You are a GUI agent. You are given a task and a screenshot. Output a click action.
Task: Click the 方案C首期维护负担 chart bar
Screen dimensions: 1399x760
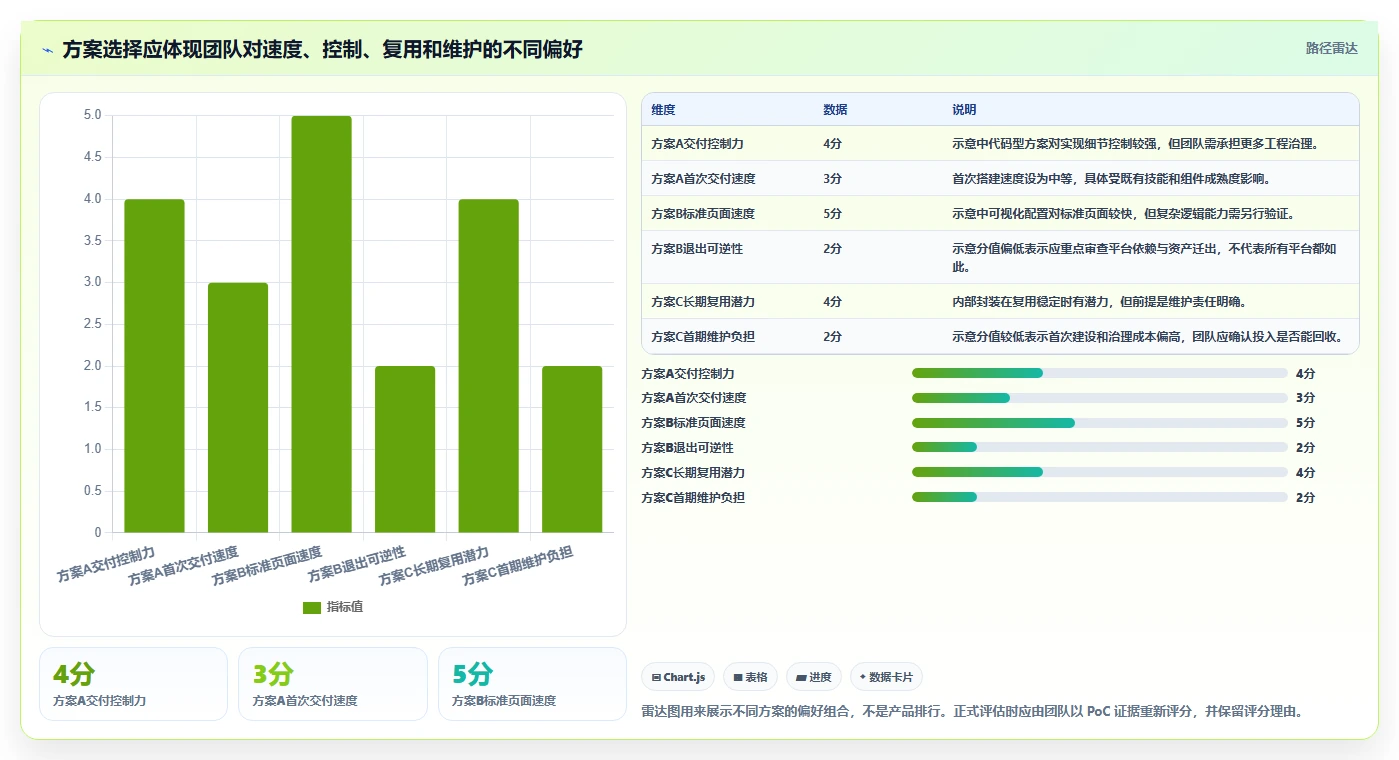572,449
